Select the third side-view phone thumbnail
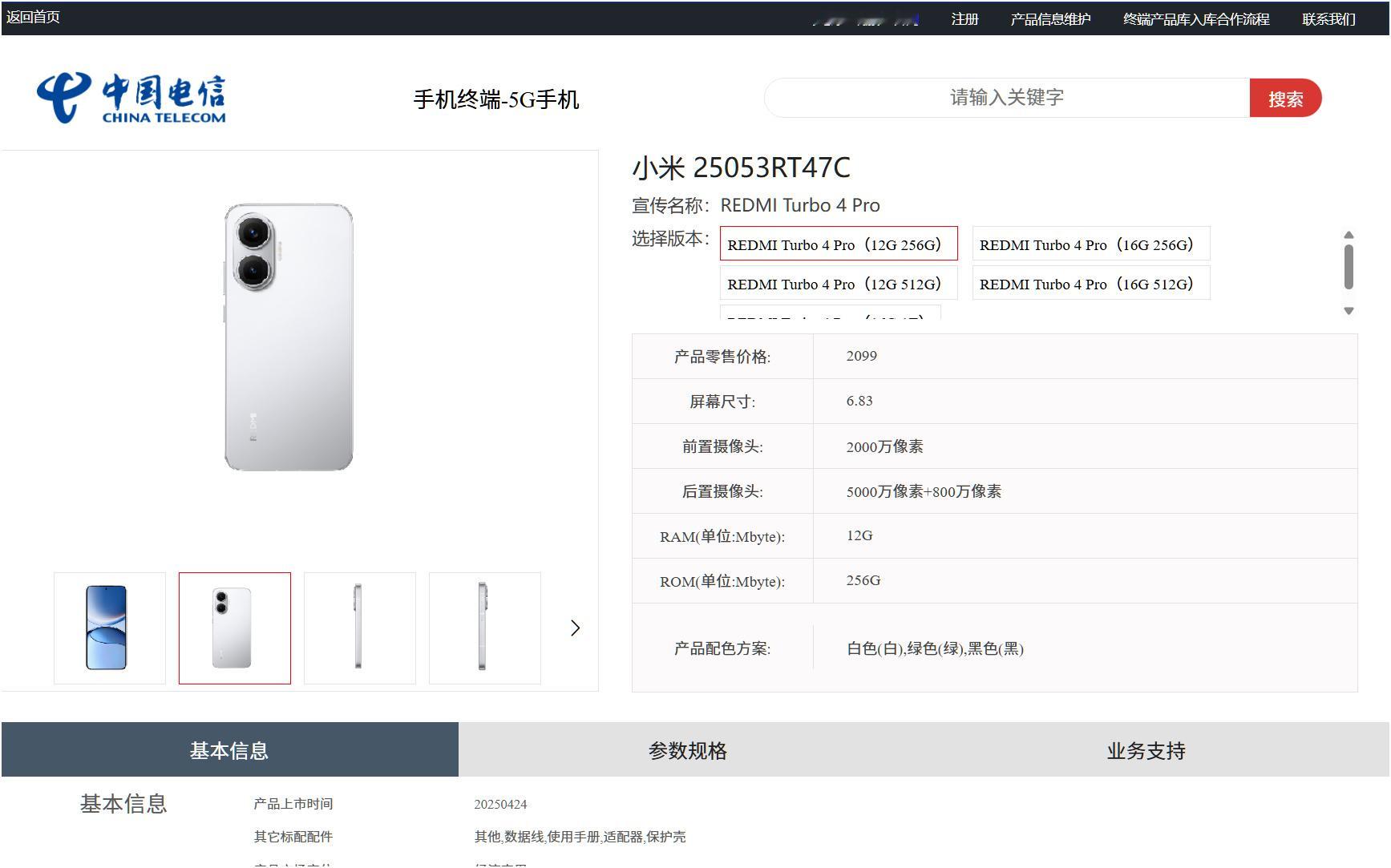The image size is (1391, 868). pos(360,628)
